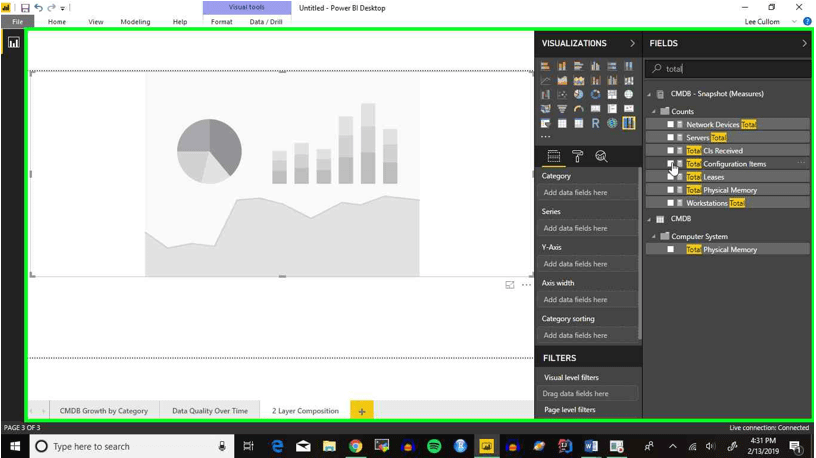The width and height of the screenshot is (816, 458).
Task: Select the R script visual
Action: (x=595, y=123)
